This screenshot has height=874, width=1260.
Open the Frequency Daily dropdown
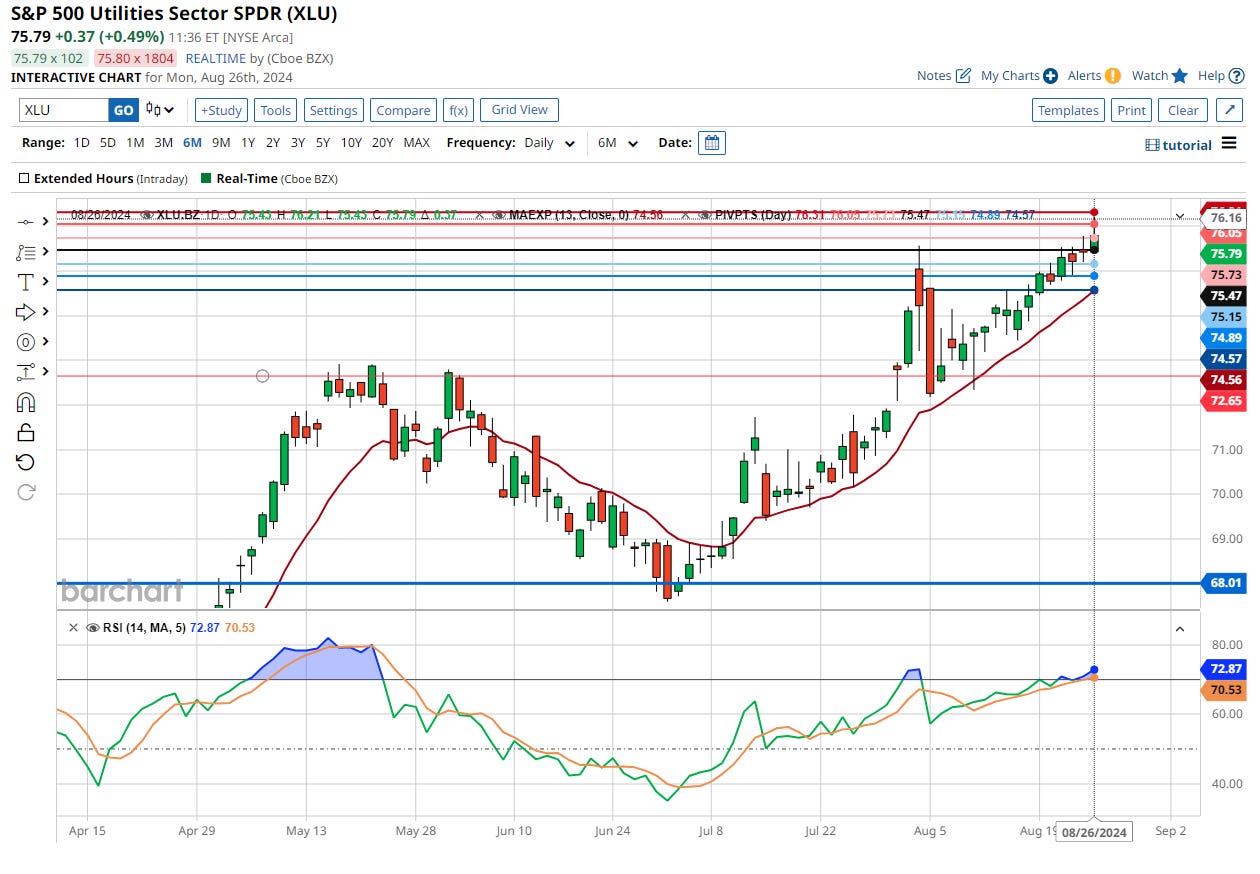pyautogui.click(x=549, y=143)
